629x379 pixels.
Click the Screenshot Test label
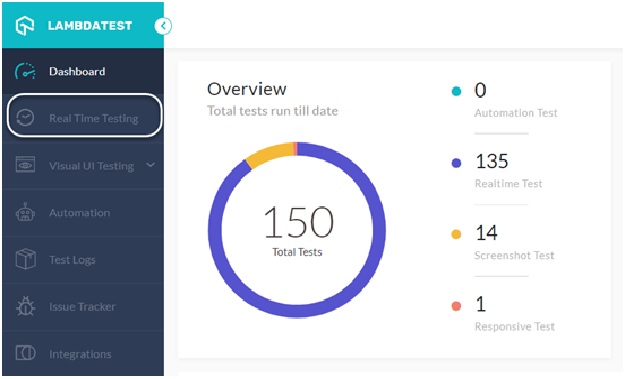point(514,255)
